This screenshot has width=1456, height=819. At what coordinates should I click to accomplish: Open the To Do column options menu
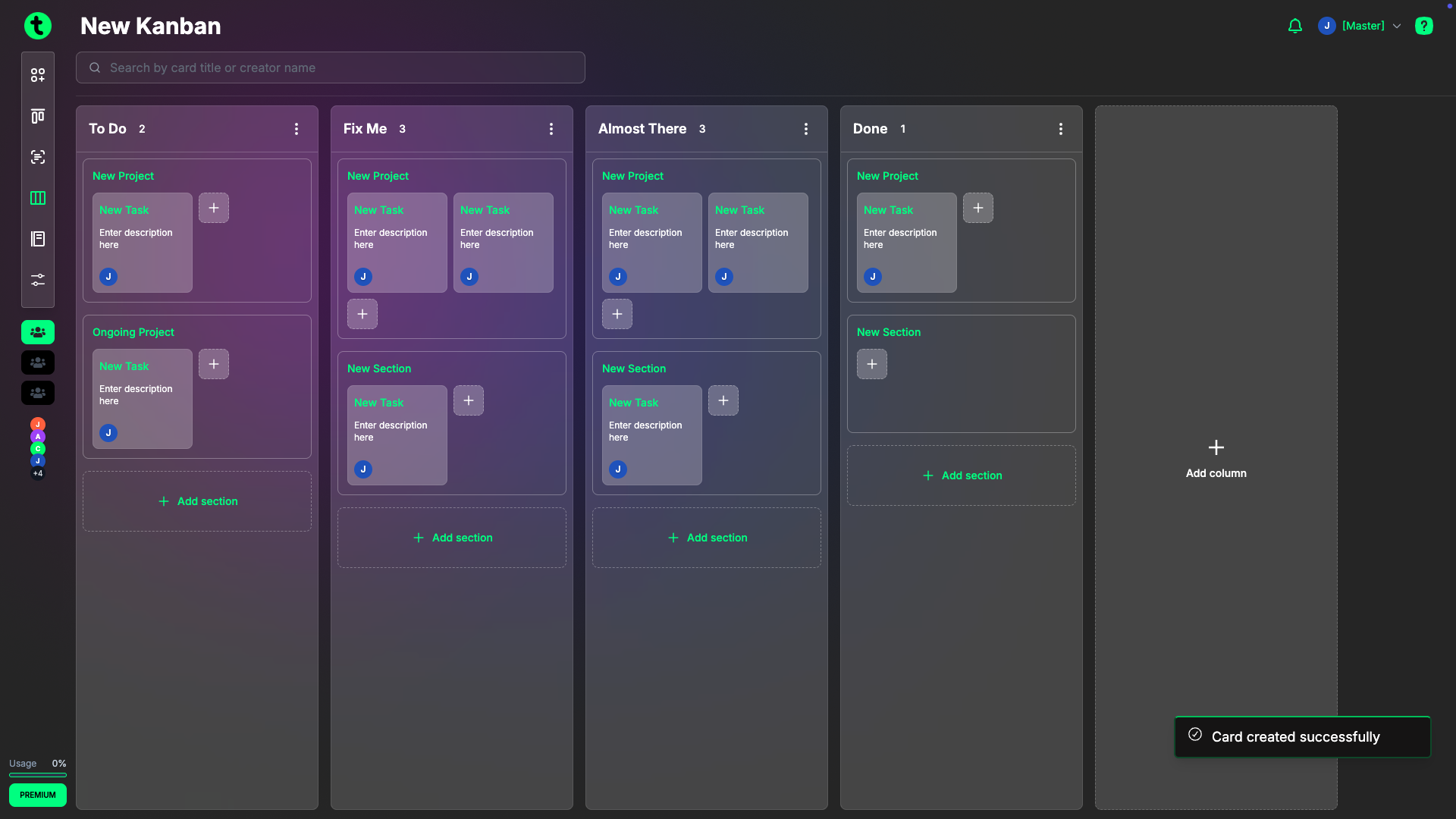click(296, 129)
